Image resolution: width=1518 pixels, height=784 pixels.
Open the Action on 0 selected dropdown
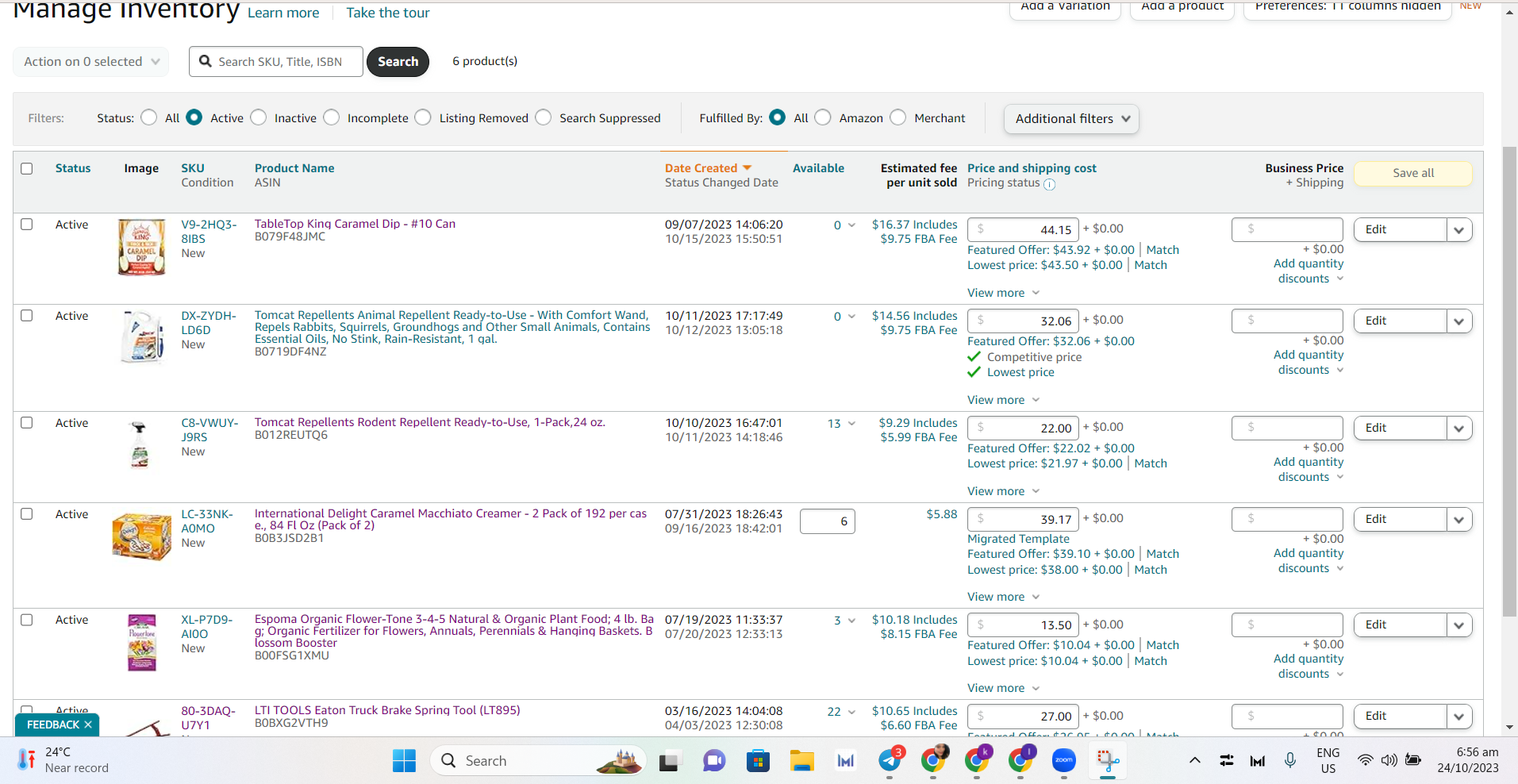tap(91, 62)
